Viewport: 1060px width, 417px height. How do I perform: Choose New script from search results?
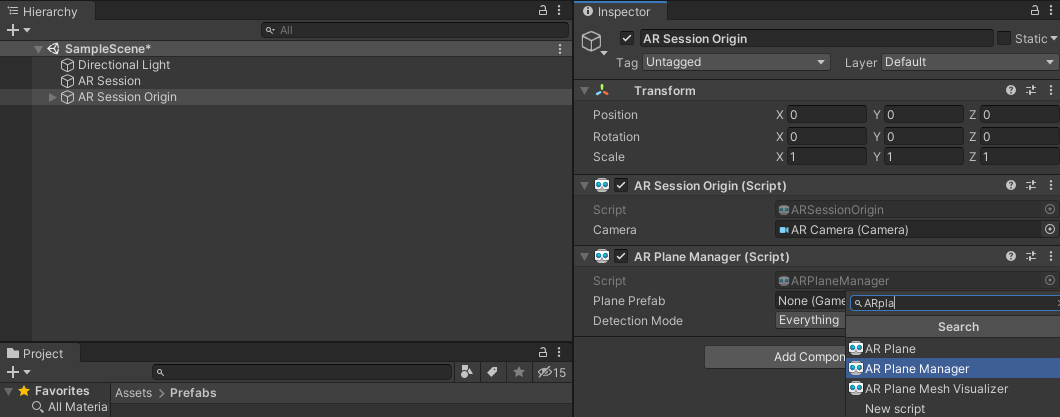[895, 409]
